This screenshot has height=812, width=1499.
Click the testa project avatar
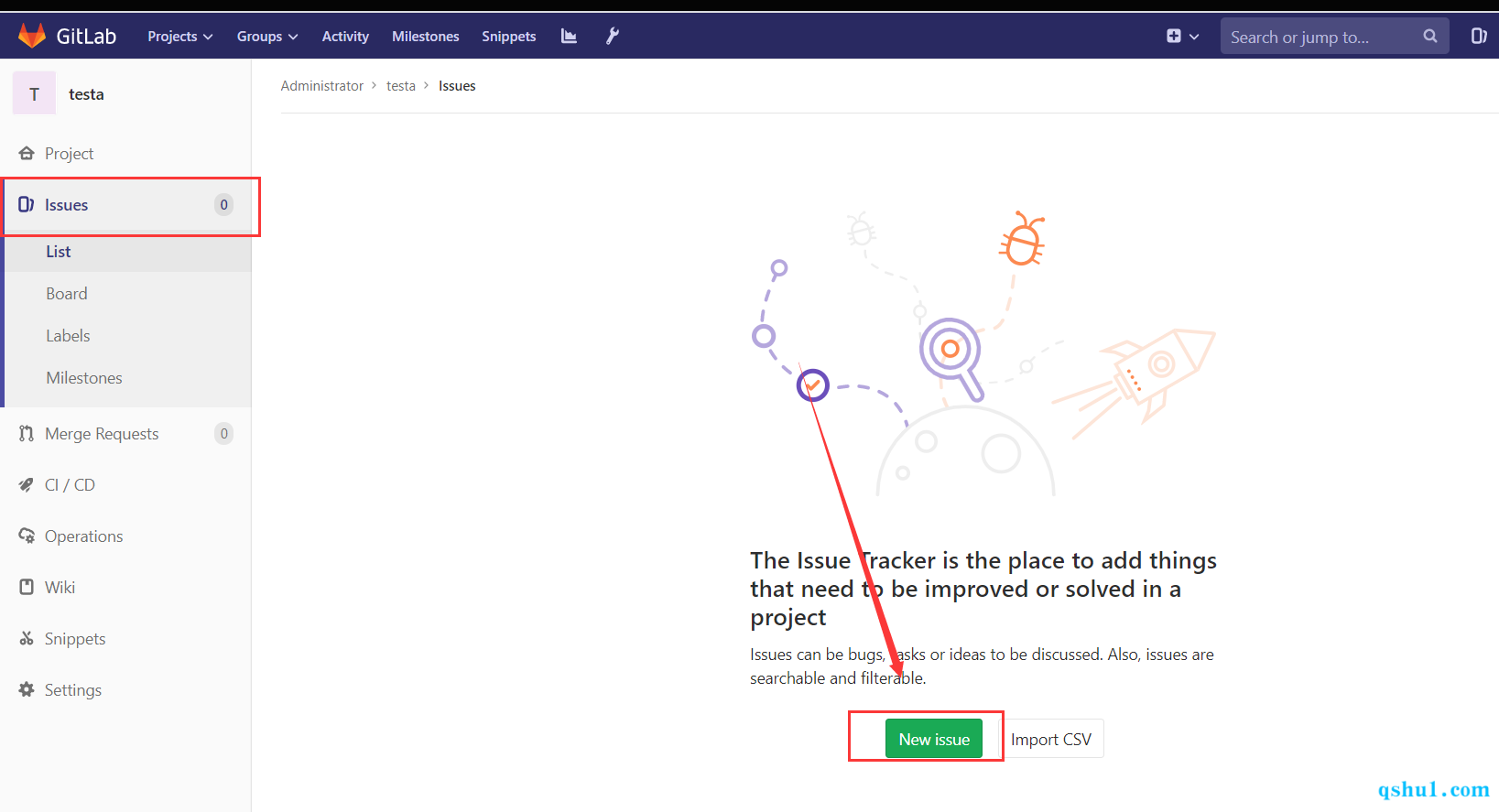(x=35, y=93)
